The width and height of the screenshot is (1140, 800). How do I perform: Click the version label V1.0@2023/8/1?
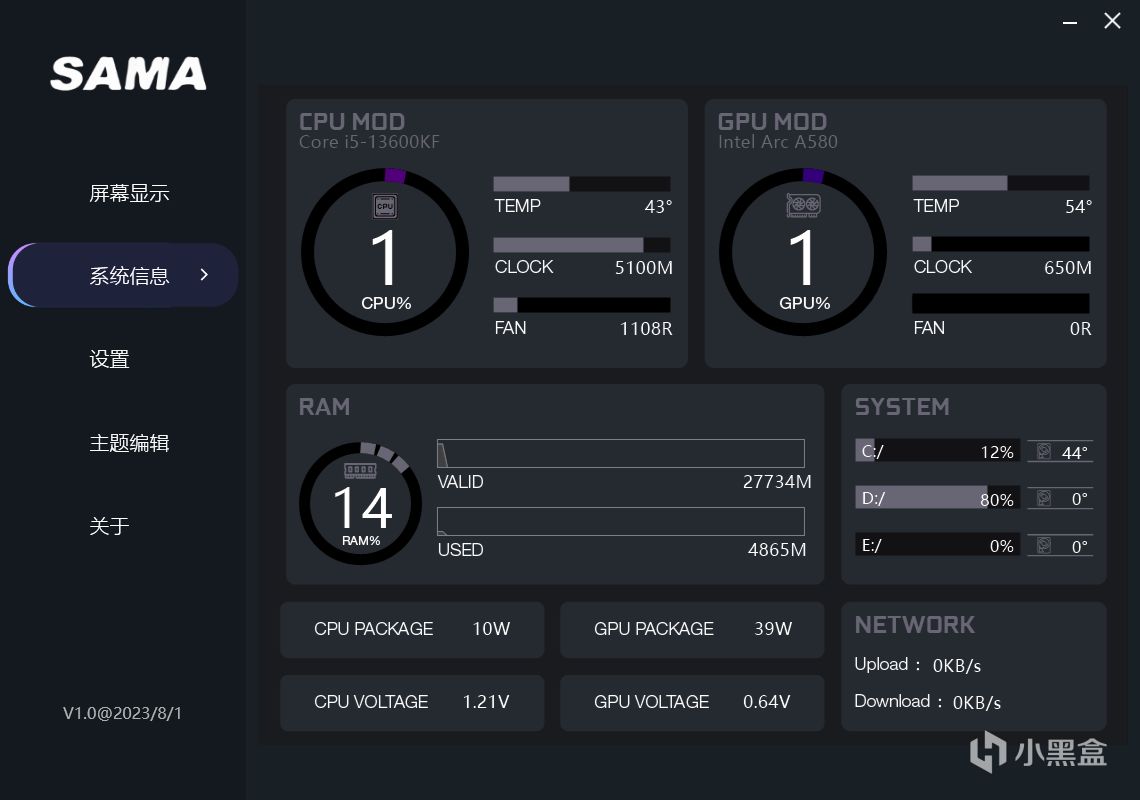(x=122, y=713)
